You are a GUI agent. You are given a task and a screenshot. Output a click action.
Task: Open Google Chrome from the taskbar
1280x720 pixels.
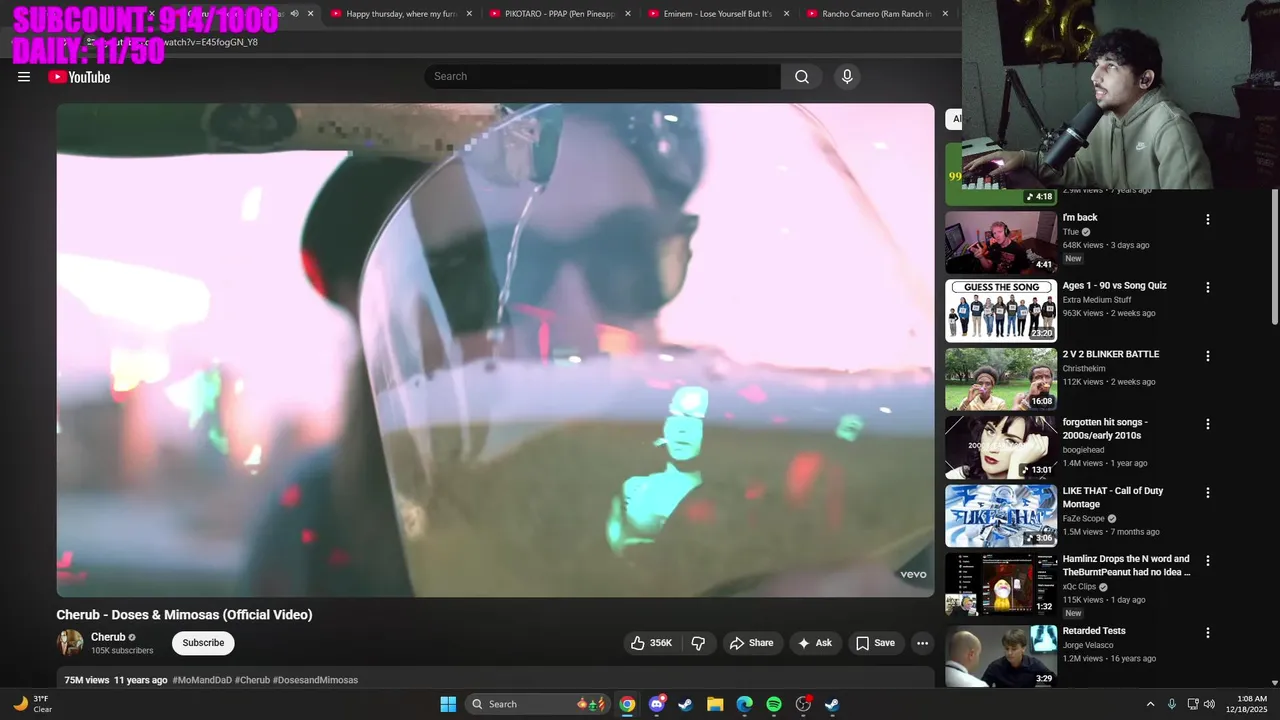tap(627, 704)
